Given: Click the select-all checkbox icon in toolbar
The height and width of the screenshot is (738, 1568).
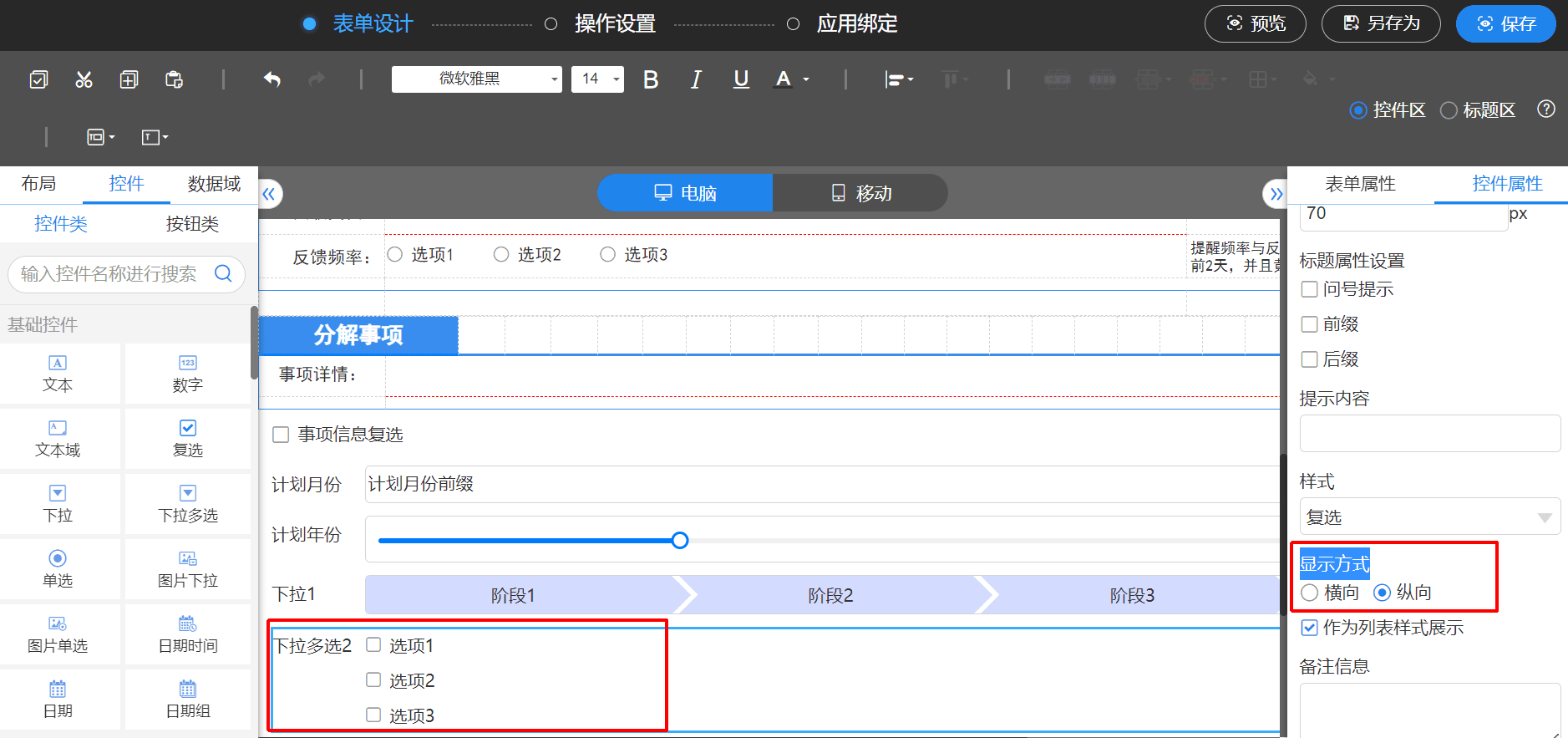Looking at the screenshot, I should [38, 79].
